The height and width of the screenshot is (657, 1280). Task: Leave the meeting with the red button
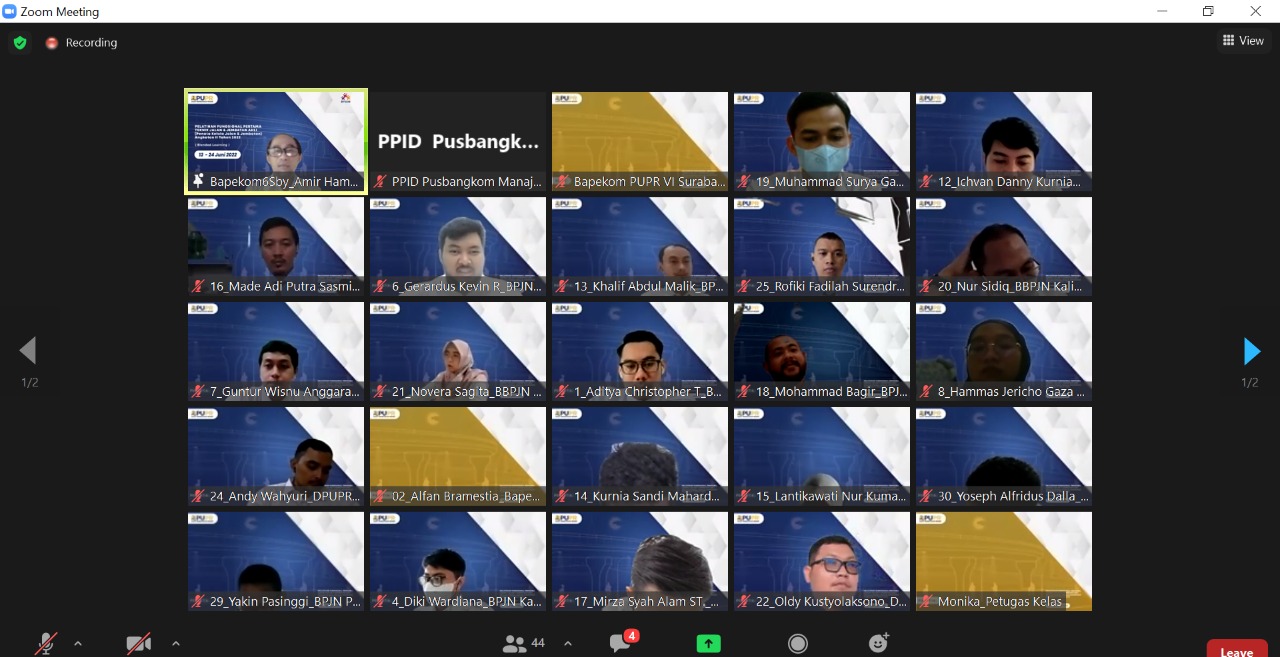pyautogui.click(x=1236, y=650)
